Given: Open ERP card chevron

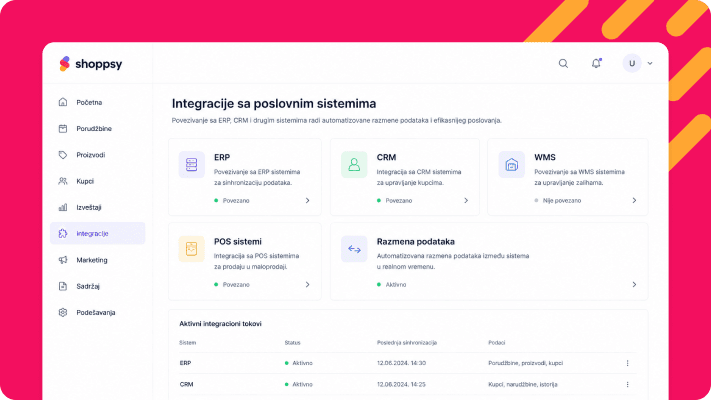Looking at the screenshot, I should coord(307,200).
